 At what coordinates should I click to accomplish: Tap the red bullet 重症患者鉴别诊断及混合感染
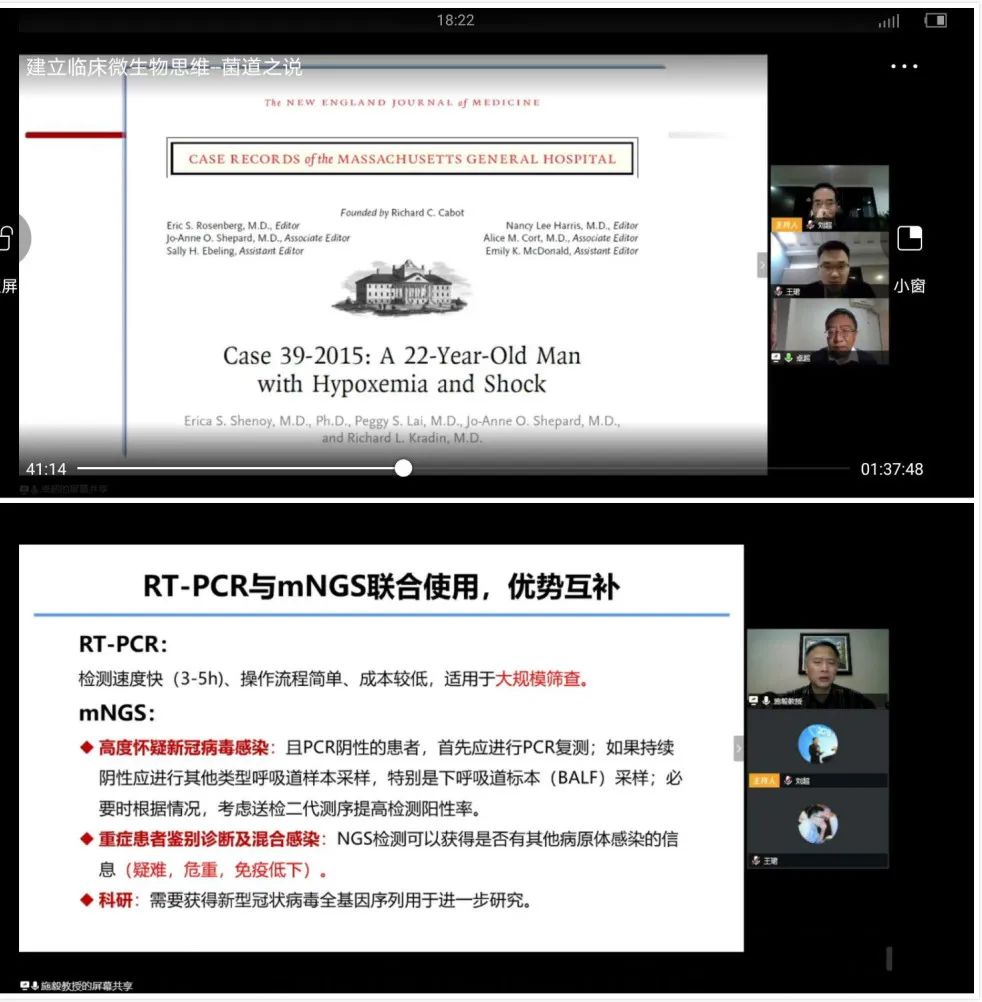[209, 839]
